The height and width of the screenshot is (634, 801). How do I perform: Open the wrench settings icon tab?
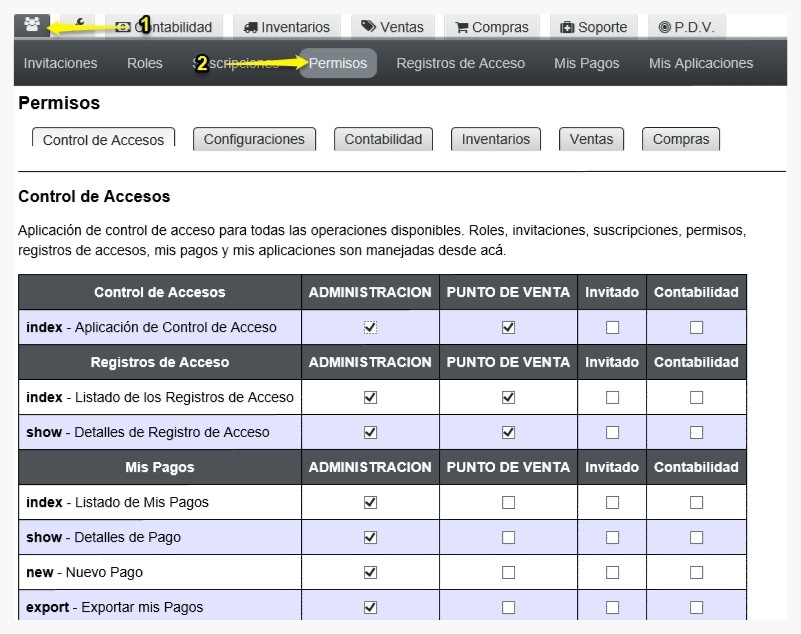coord(80,25)
